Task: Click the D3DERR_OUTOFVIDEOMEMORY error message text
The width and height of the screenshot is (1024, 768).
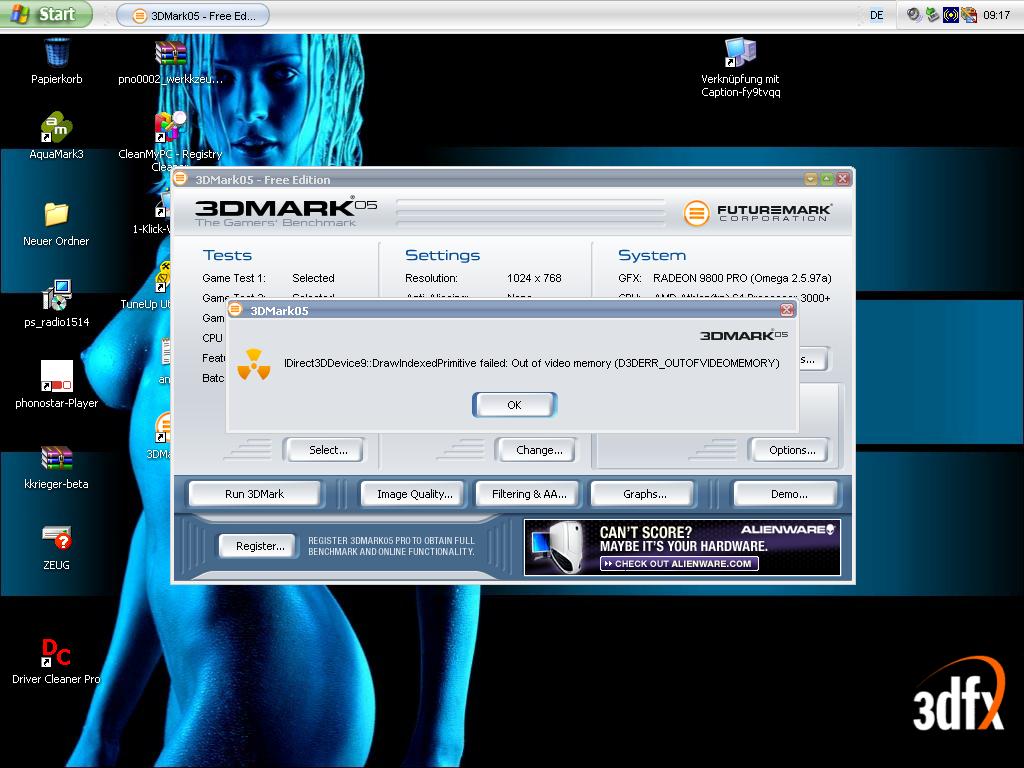Action: coord(532,363)
